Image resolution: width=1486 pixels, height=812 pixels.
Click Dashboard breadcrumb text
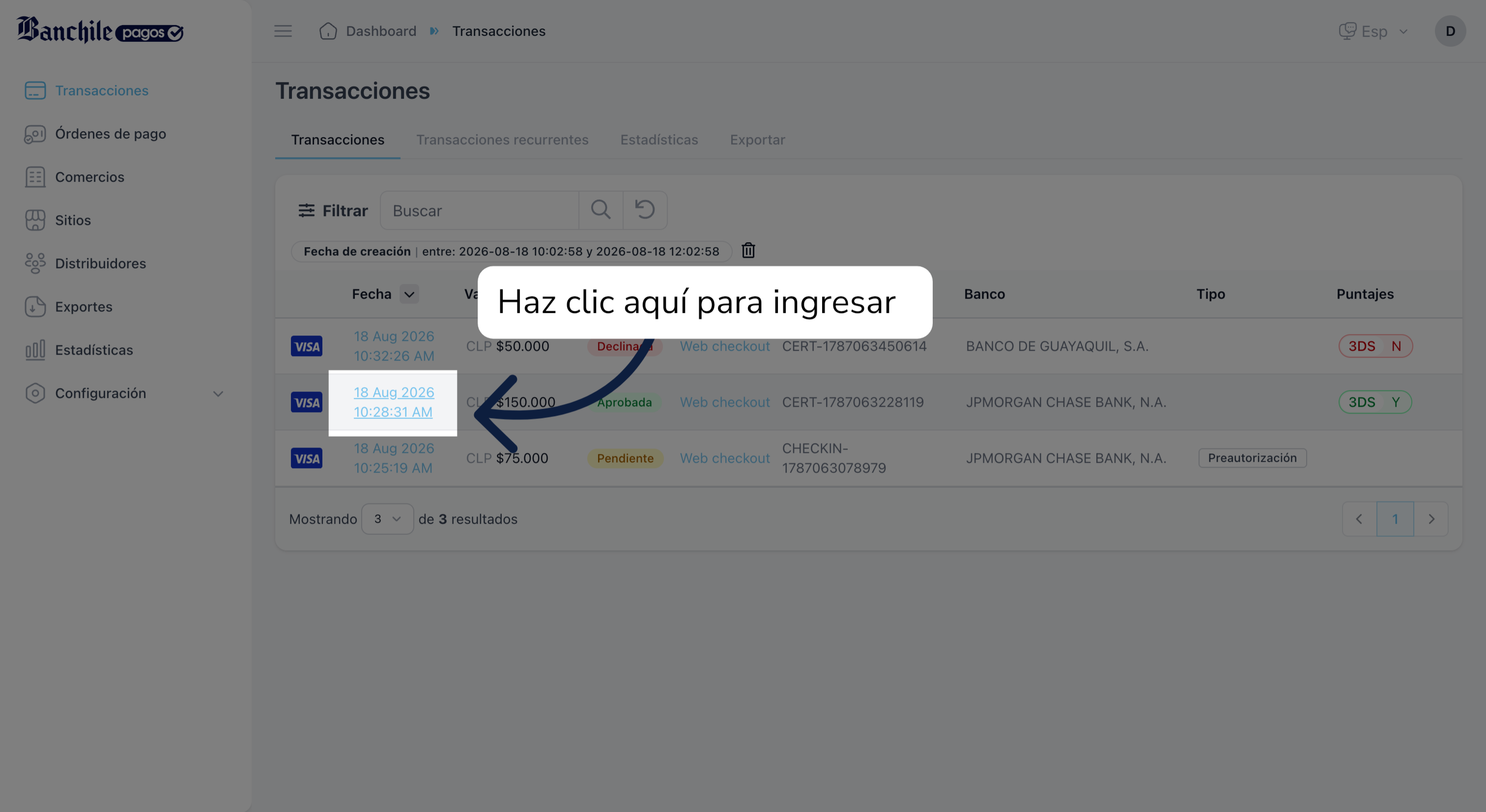[x=381, y=31]
